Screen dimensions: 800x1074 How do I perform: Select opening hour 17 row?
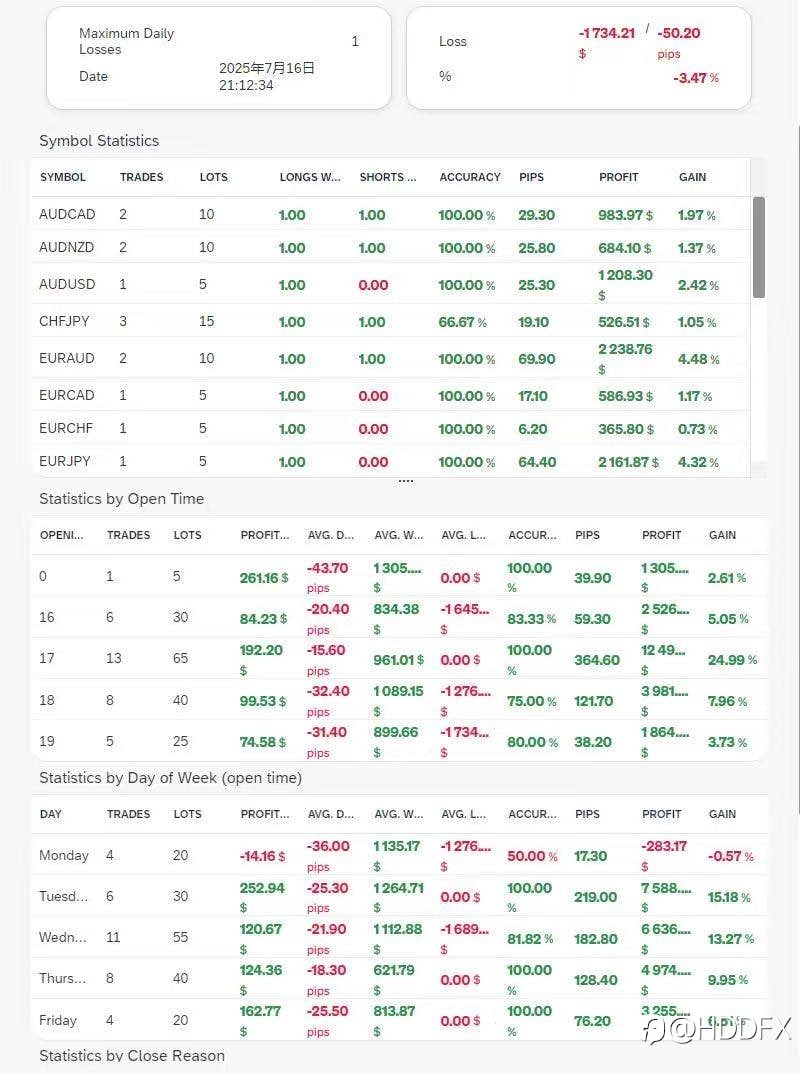click(399, 659)
